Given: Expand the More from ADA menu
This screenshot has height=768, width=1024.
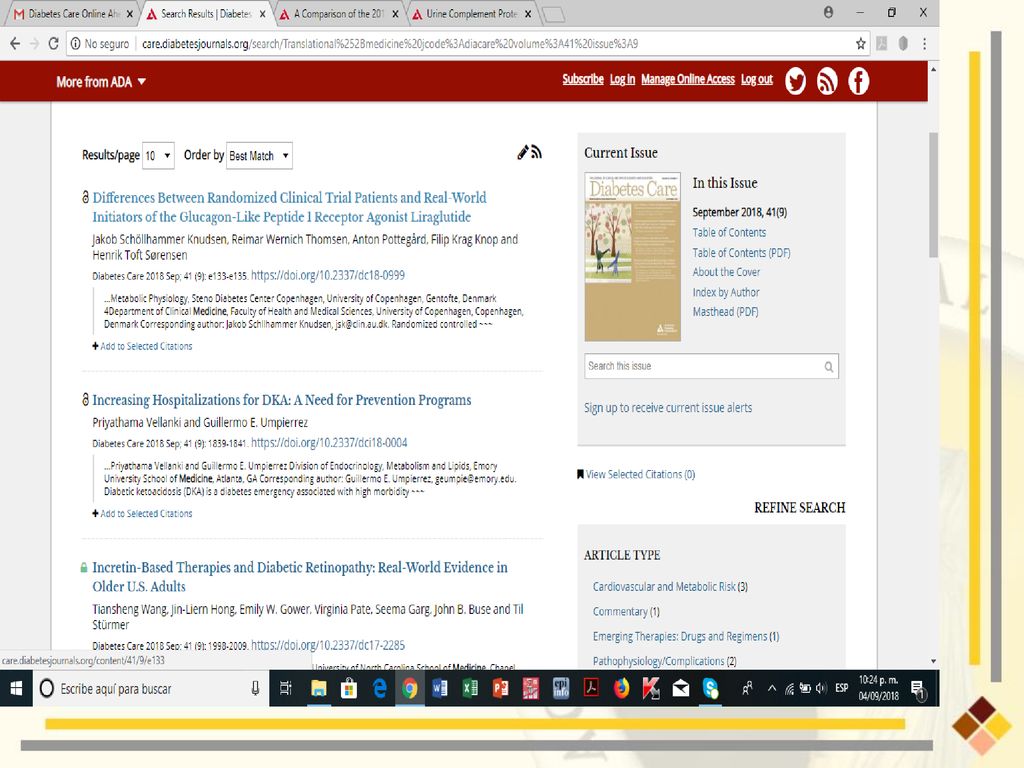Looking at the screenshot, I should 101,82.
